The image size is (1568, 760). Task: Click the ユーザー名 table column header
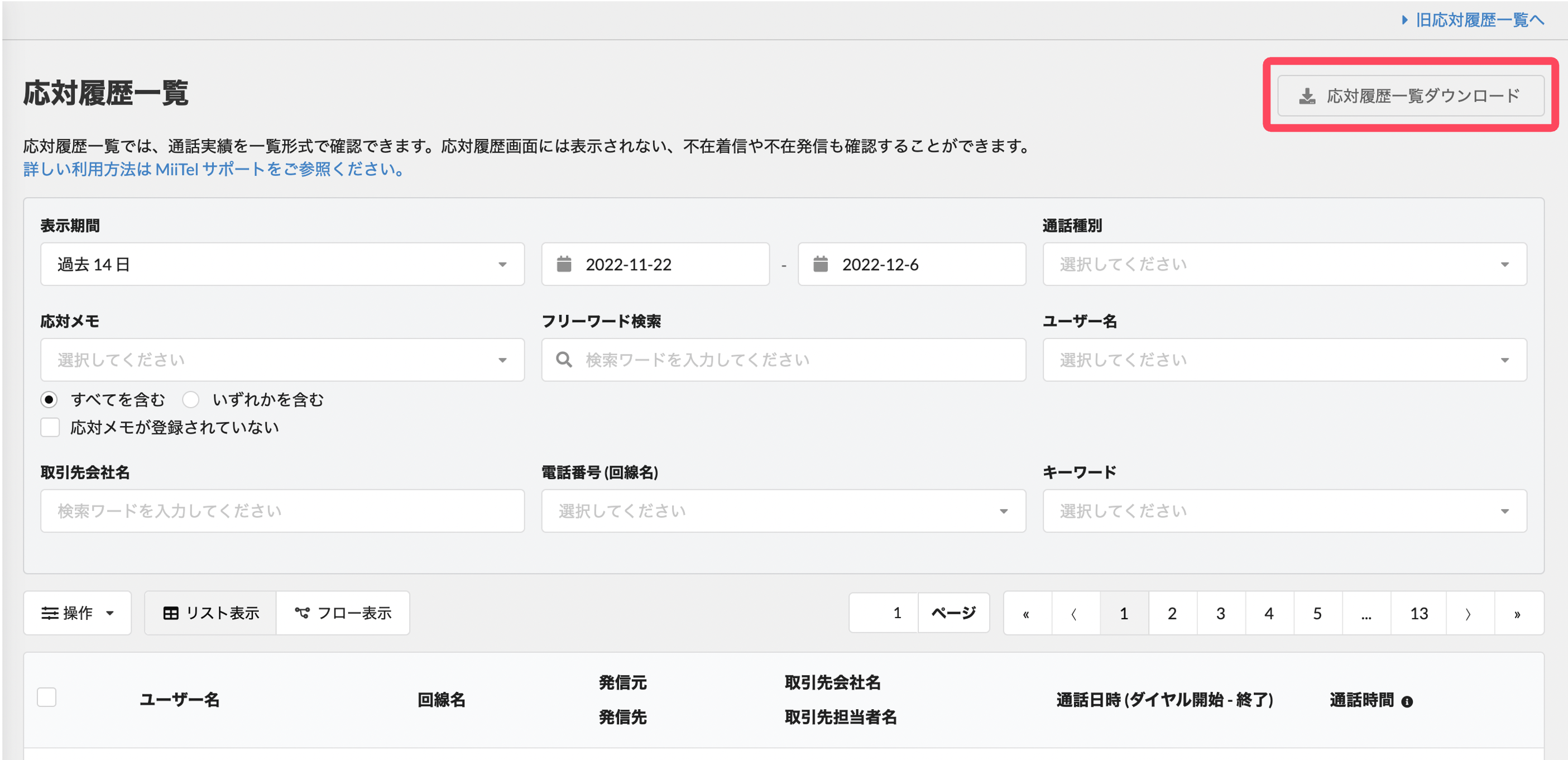click(x=180, y=700)
